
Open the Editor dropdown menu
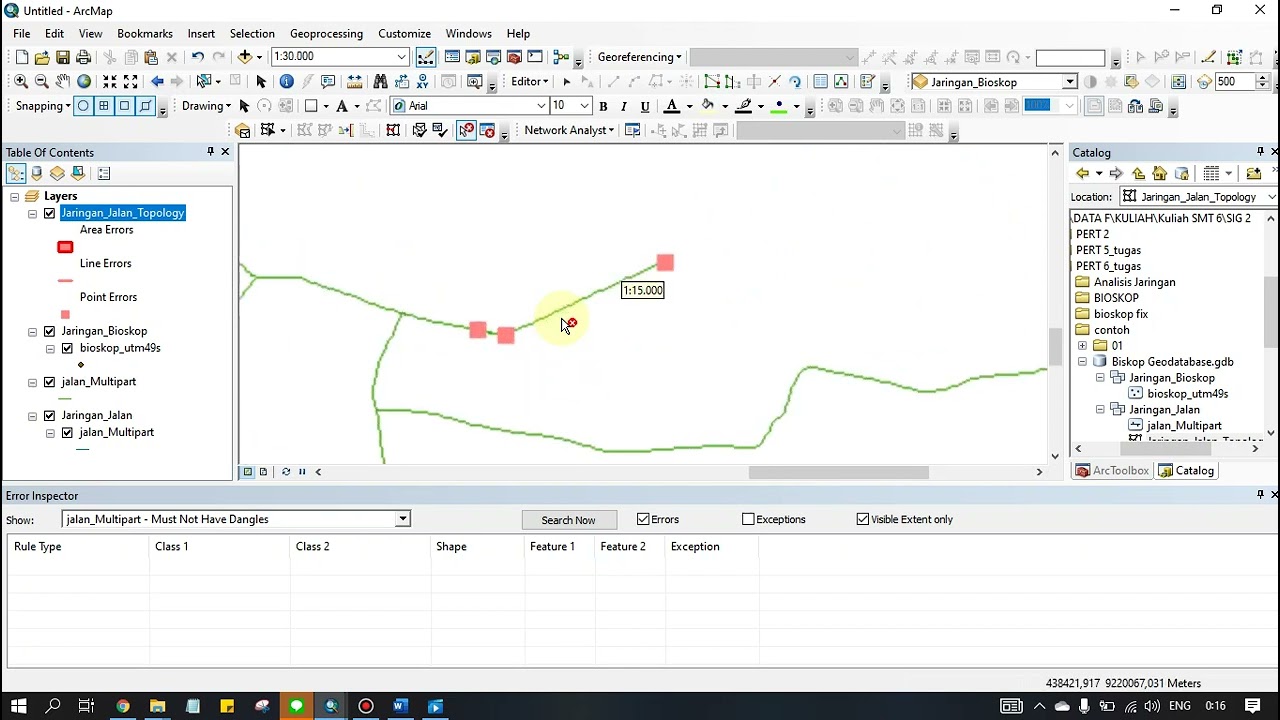tap(529, 81)
